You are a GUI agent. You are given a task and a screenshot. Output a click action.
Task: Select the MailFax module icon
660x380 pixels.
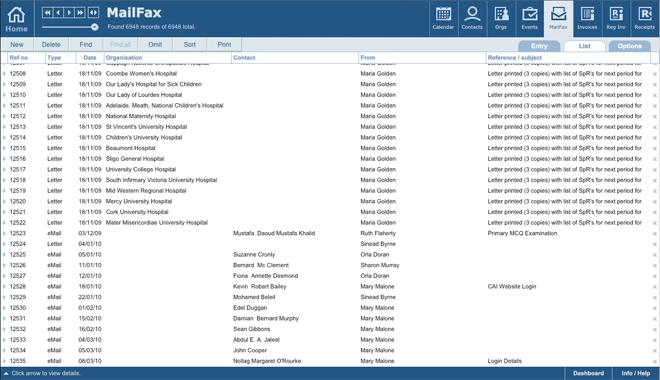558,19
